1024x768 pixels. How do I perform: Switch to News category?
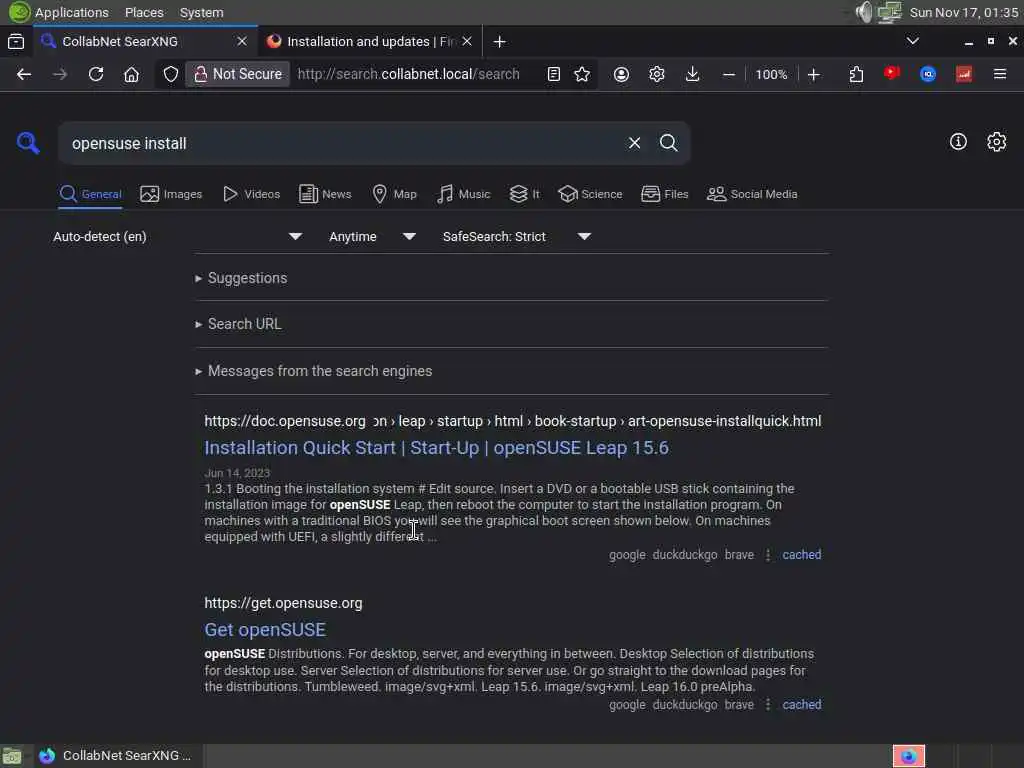tap(325, 194)
